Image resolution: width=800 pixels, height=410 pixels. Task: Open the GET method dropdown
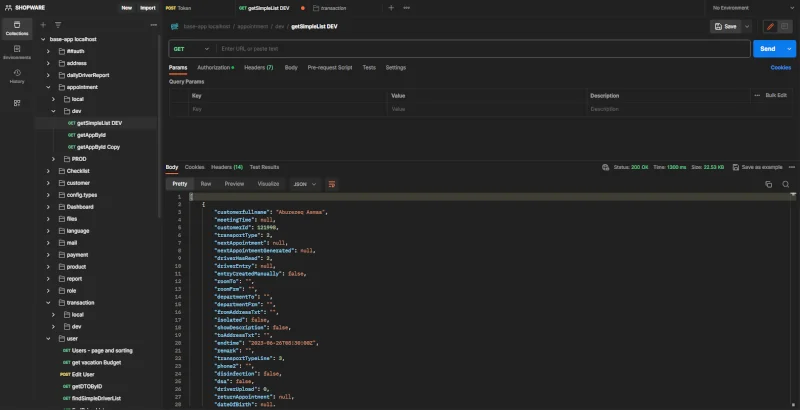(191, 48)
